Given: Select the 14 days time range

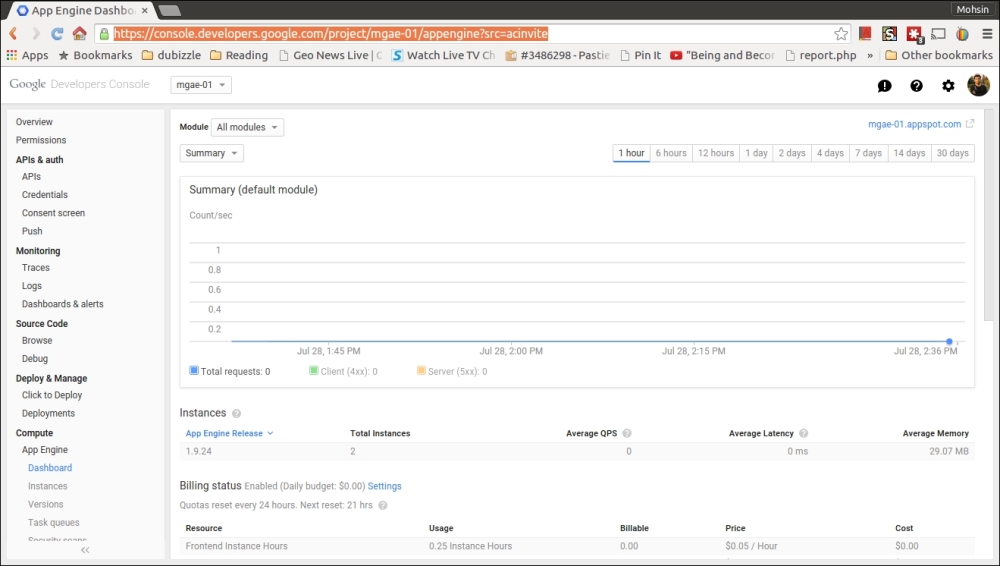Looking at the screenshot, I should (909, 153).
